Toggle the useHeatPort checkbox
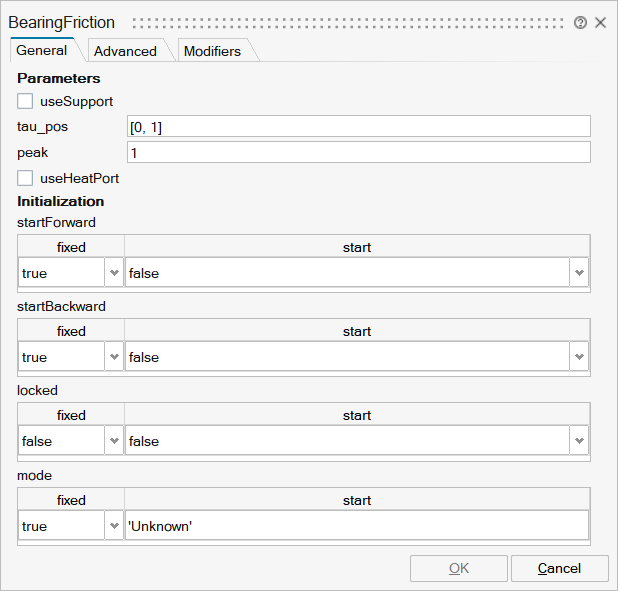This screenshot has height=591, width=618. click(x=26, y=178)
